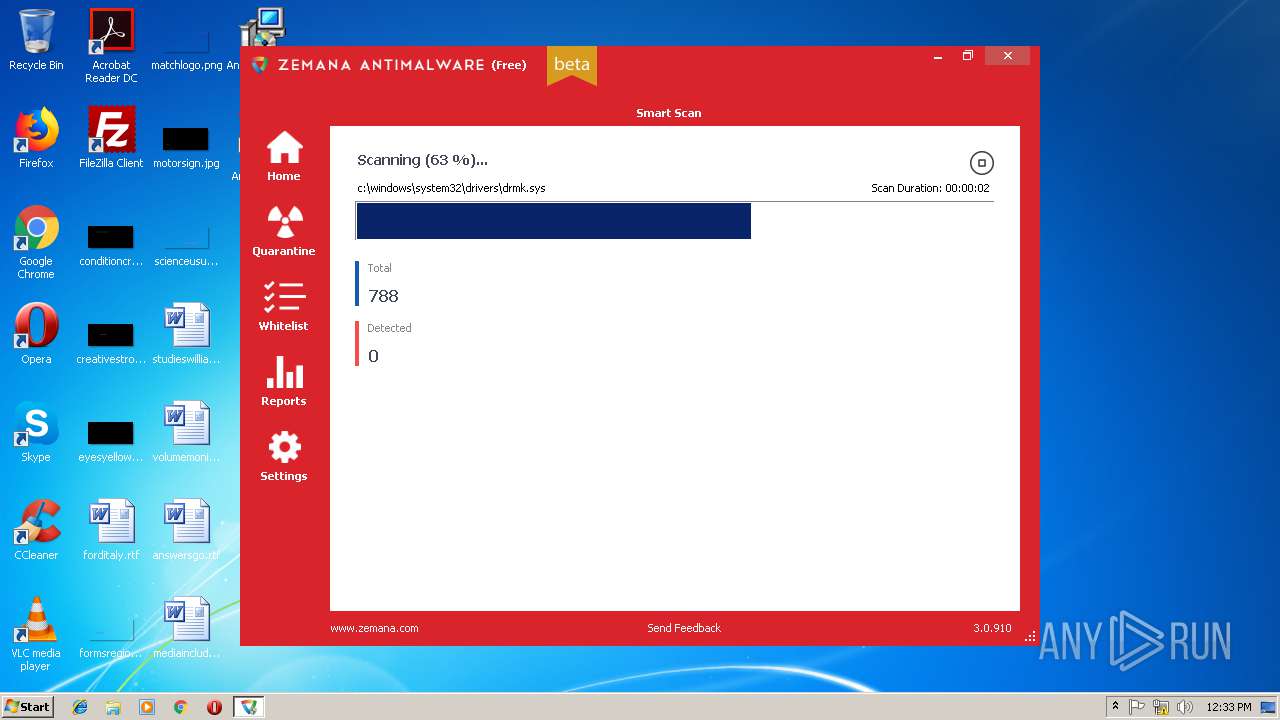
Task: Open the Quarantine section
Action: coord(284,231)
